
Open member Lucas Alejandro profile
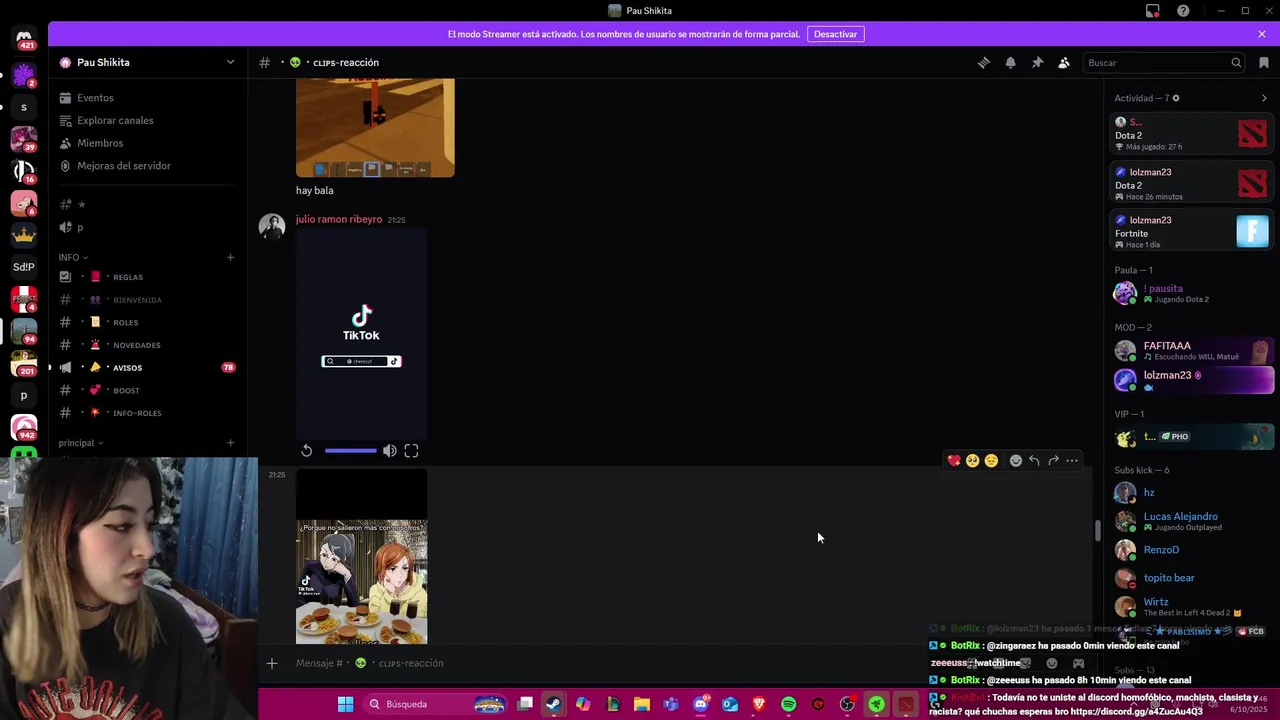point(1192,521)
